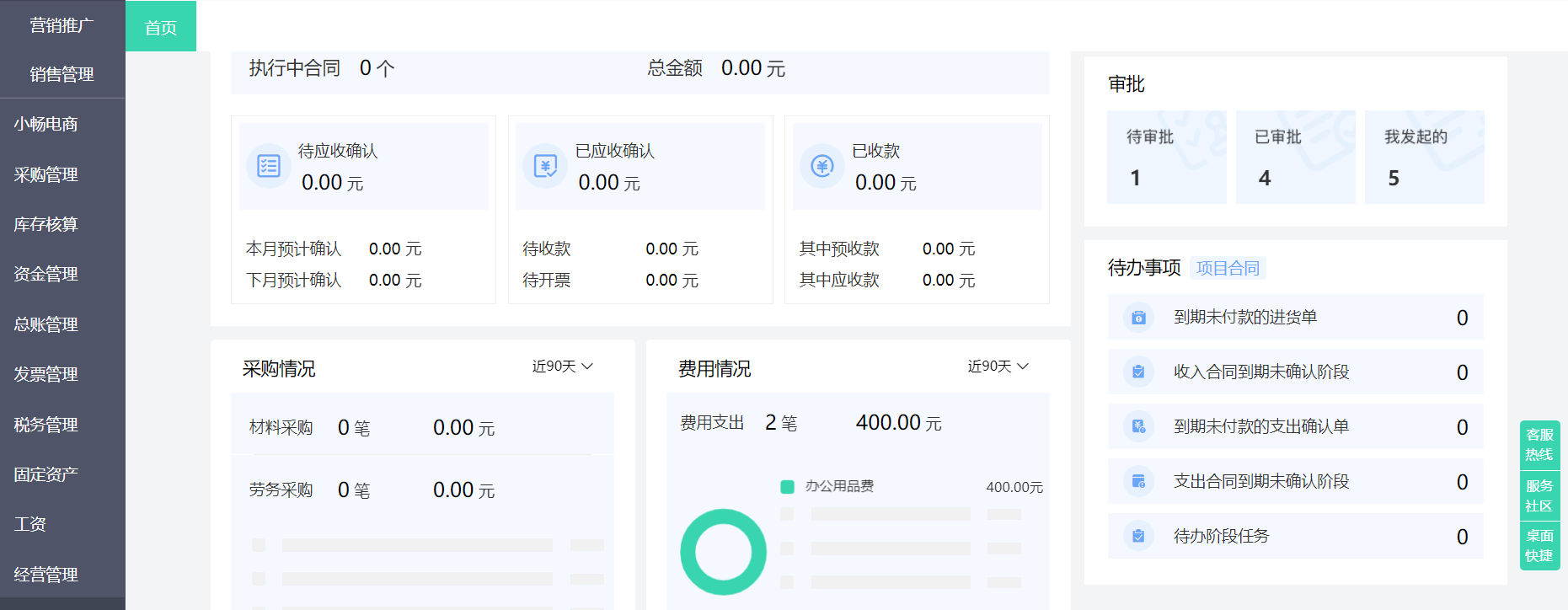Open the 待审批 approval card
Image resolution: width=1568 pixels, height=610 pixels.
point(1167,157)
